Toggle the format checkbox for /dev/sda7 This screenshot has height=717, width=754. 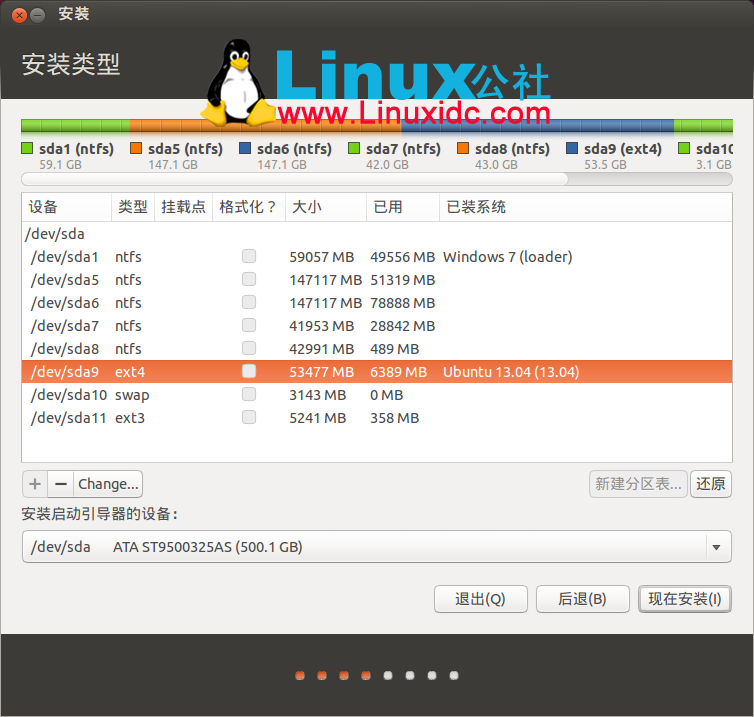pos(249,326)
